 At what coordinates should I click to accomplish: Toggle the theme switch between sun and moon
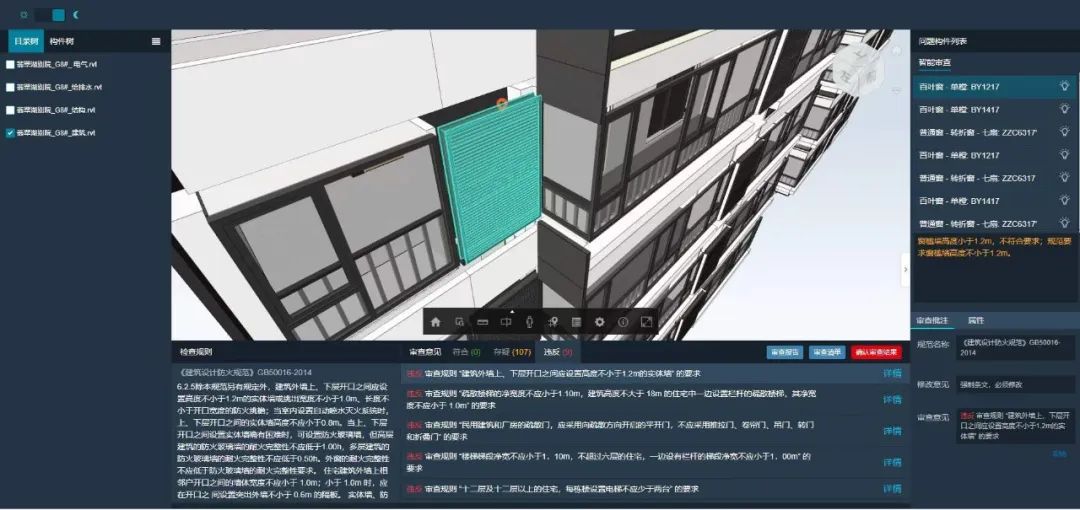point(50,14)
